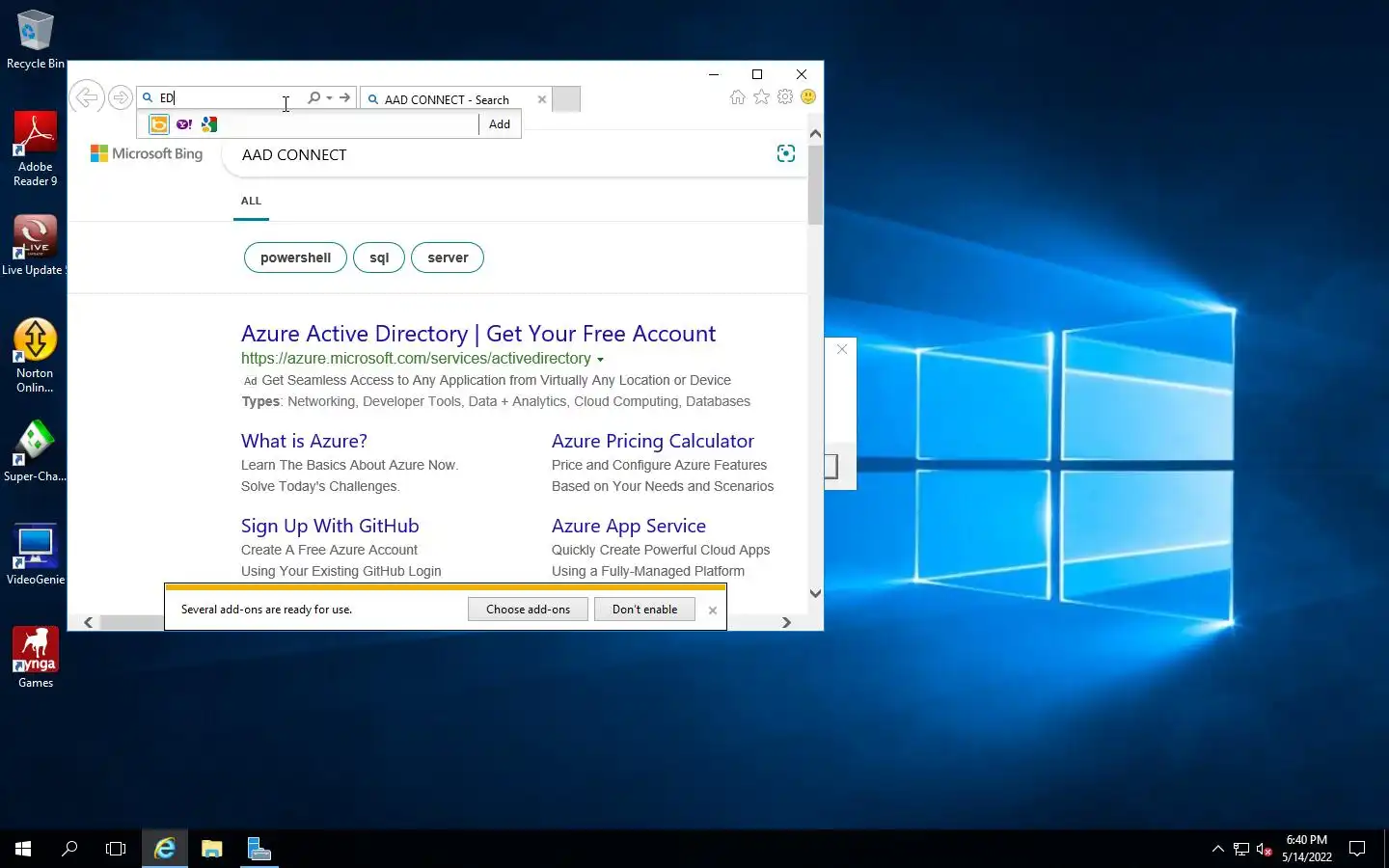
Task: Click Don't enable button
Action: tap(644, 610)
